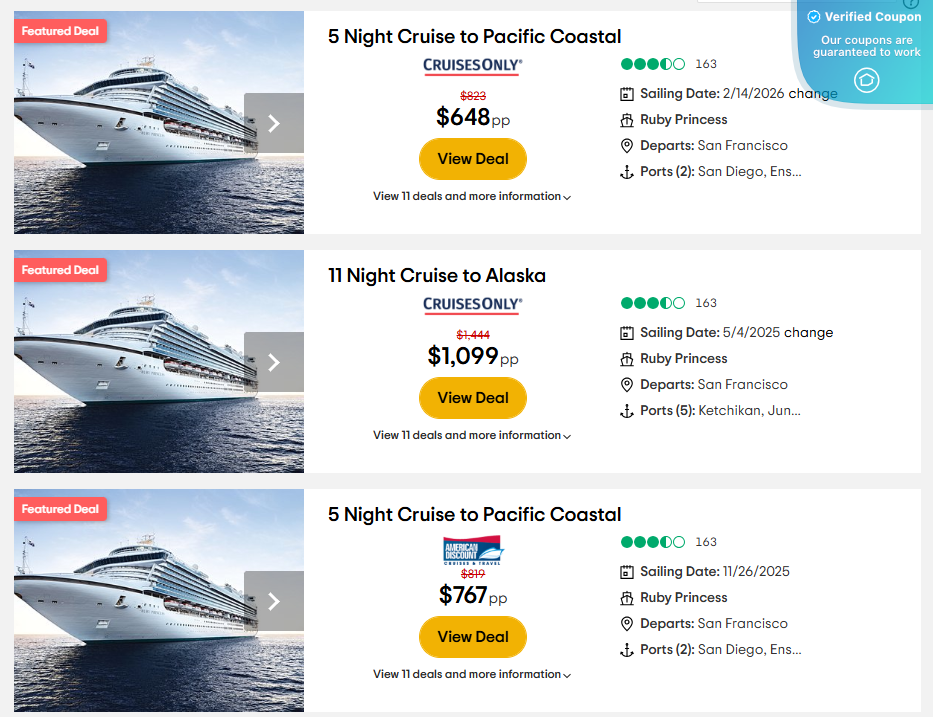933x717 pixels.
Task: Click the Verified Coupon badge icon
Action: [x=866, y=80]
